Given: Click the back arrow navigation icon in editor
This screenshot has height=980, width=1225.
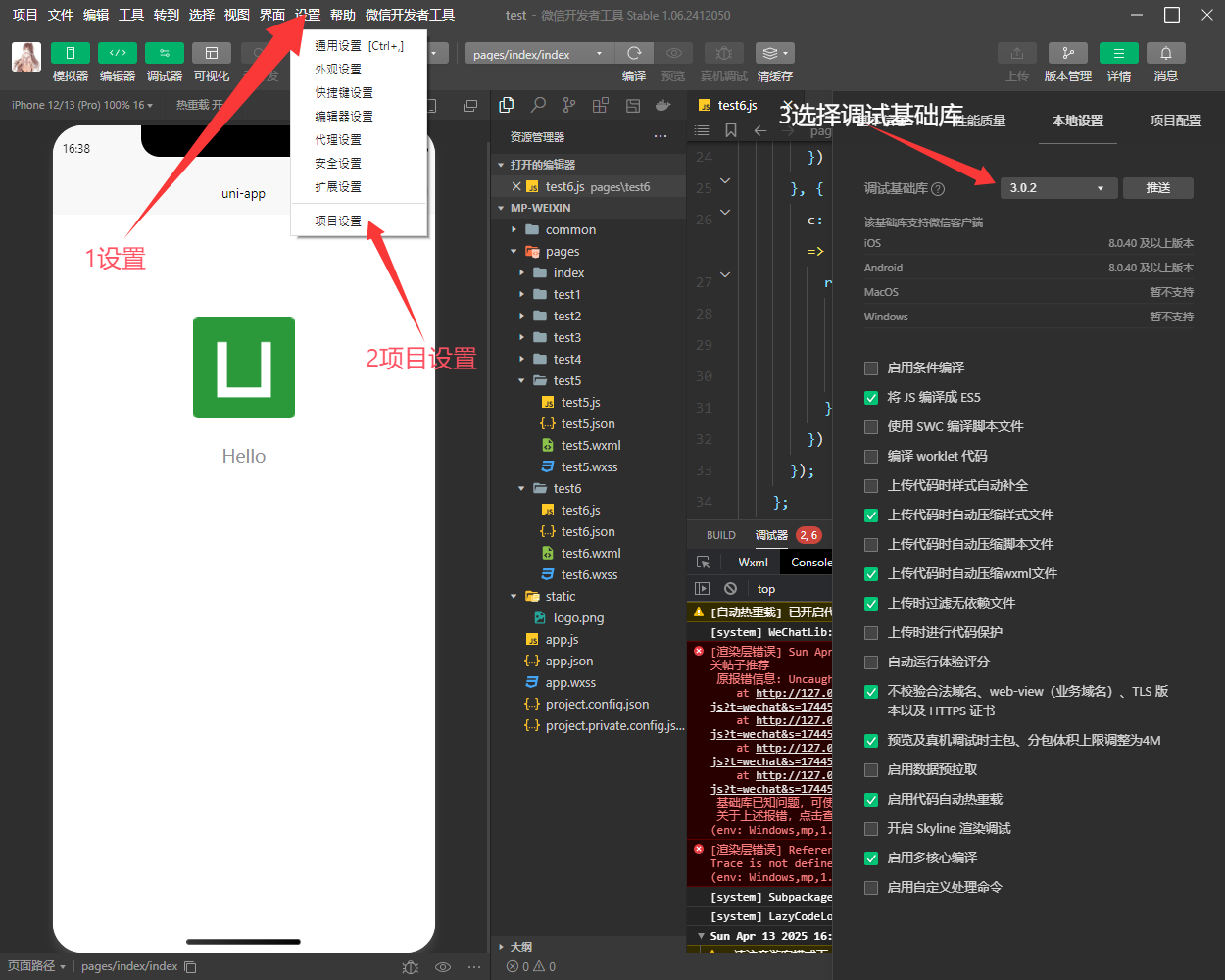Looking at the screenshot, I should (x=760, y=130).
